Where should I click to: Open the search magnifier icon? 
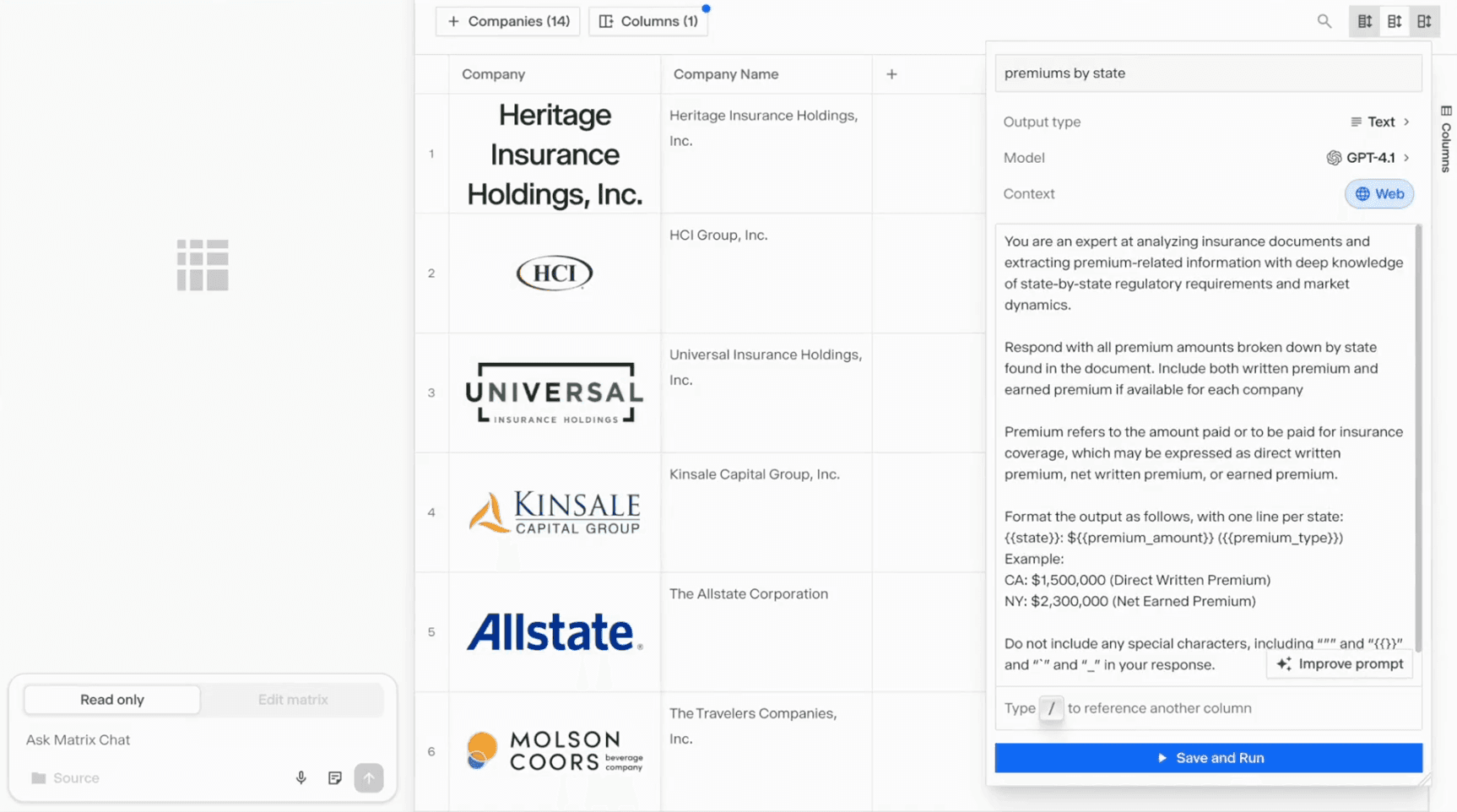click(x=1324, y=21)
